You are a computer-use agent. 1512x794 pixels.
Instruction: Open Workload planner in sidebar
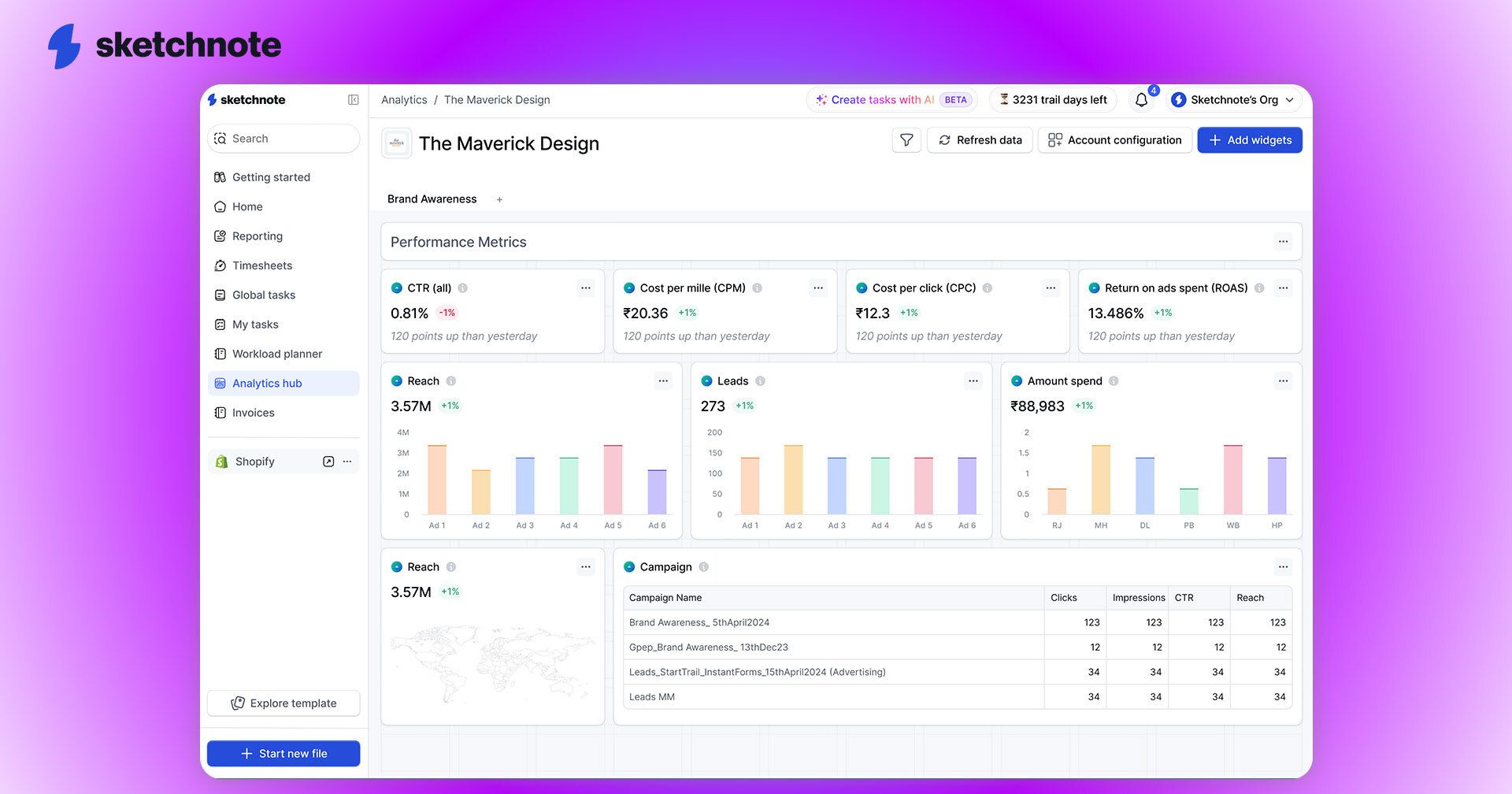(283, 354)
